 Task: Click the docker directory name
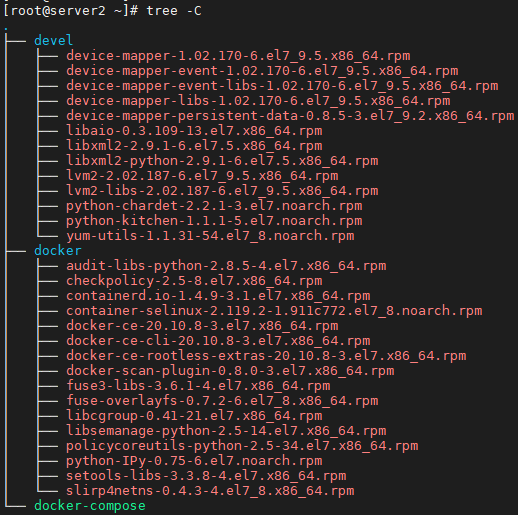58,250
